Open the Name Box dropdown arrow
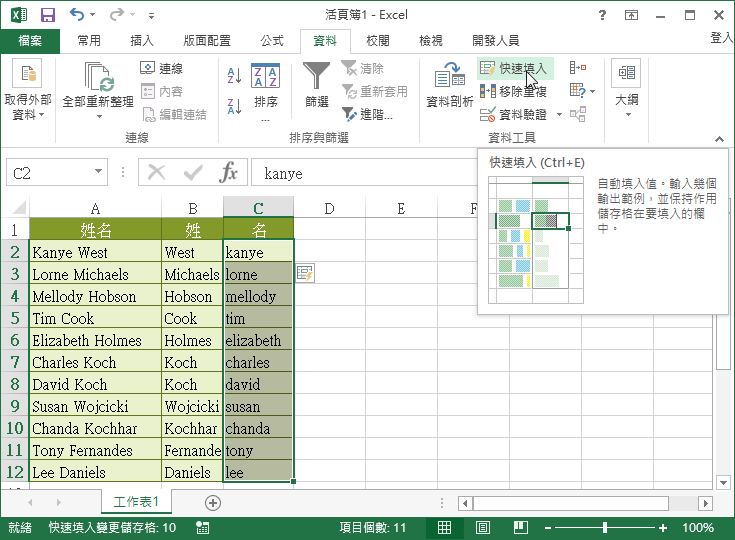Image resolution: width=735 pixels, height=540 pixels. click(x=98, y=171)
